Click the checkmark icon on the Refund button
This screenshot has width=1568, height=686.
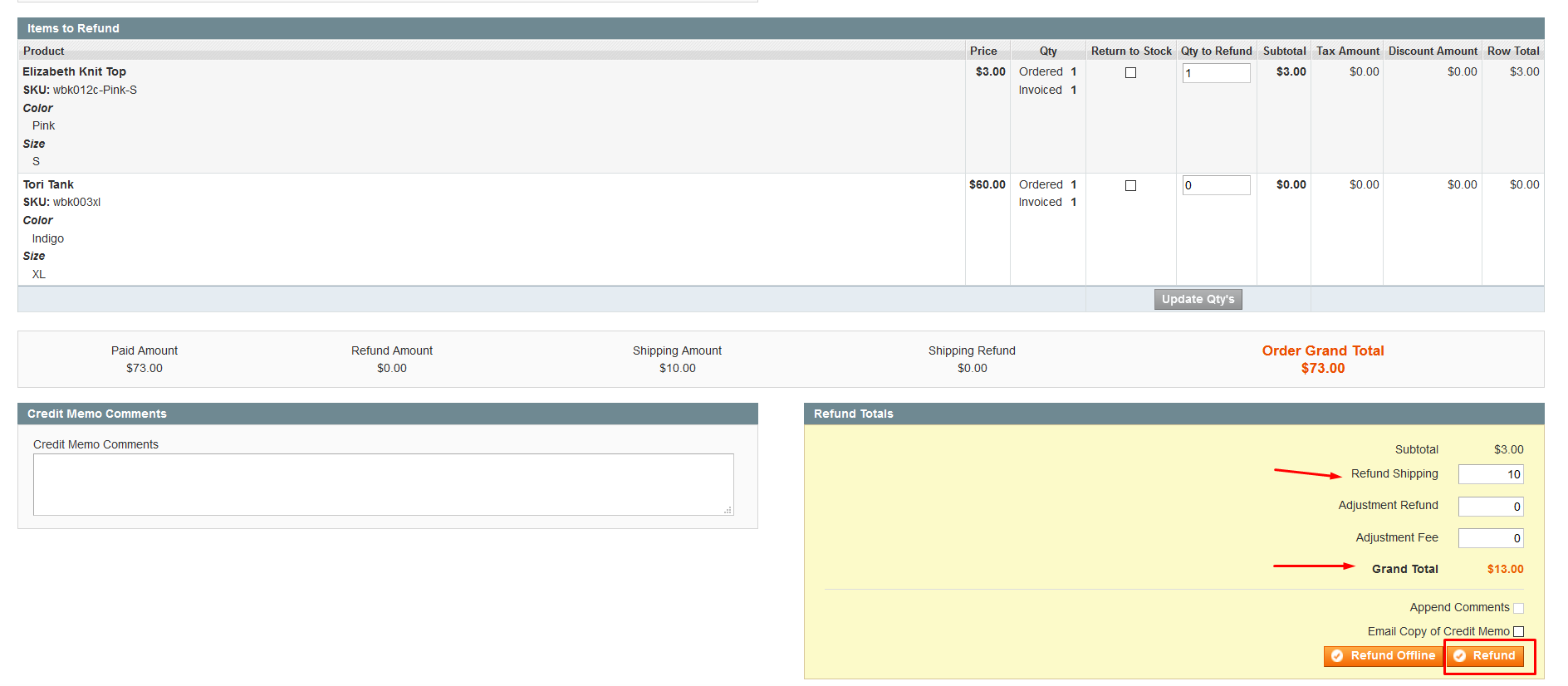pos(1459,656)
